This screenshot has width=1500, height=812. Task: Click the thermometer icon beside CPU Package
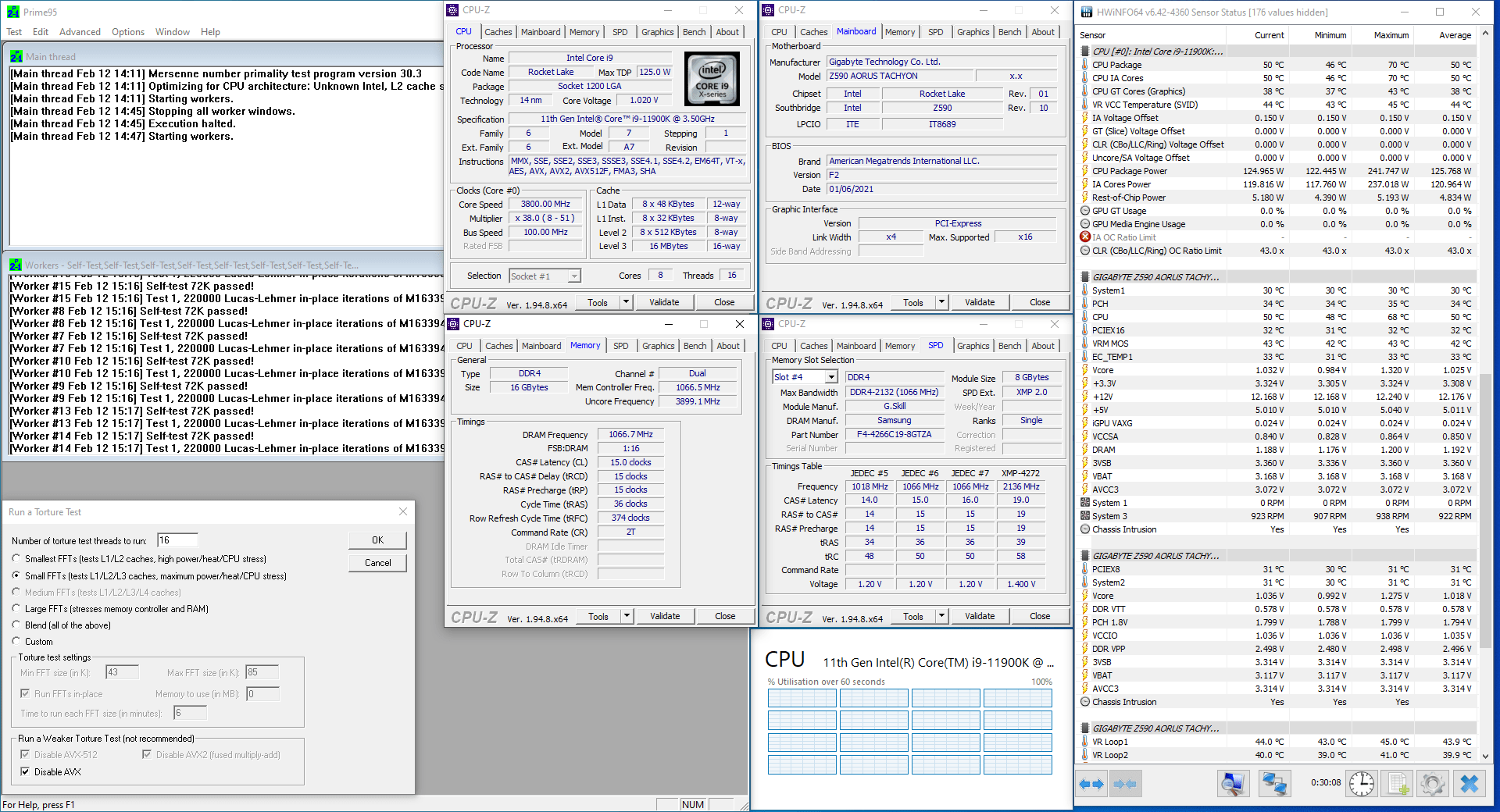1084,65
